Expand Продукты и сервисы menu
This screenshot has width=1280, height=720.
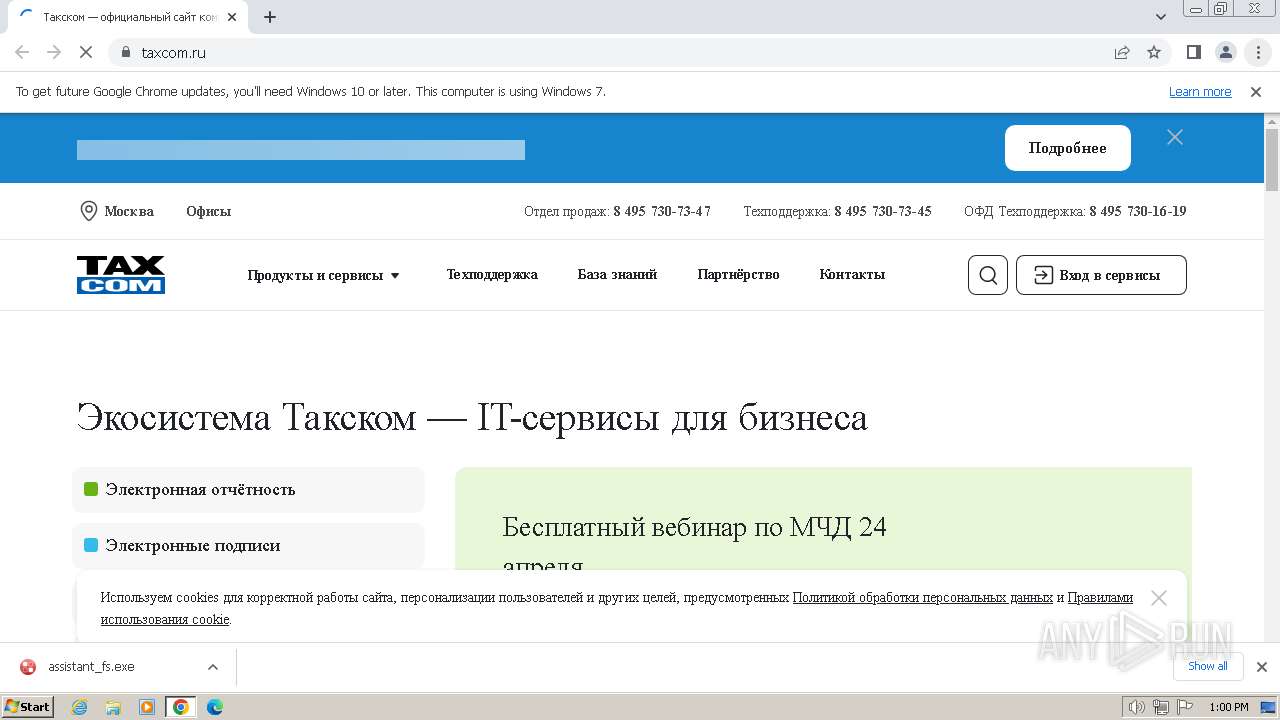coord(324,275)
